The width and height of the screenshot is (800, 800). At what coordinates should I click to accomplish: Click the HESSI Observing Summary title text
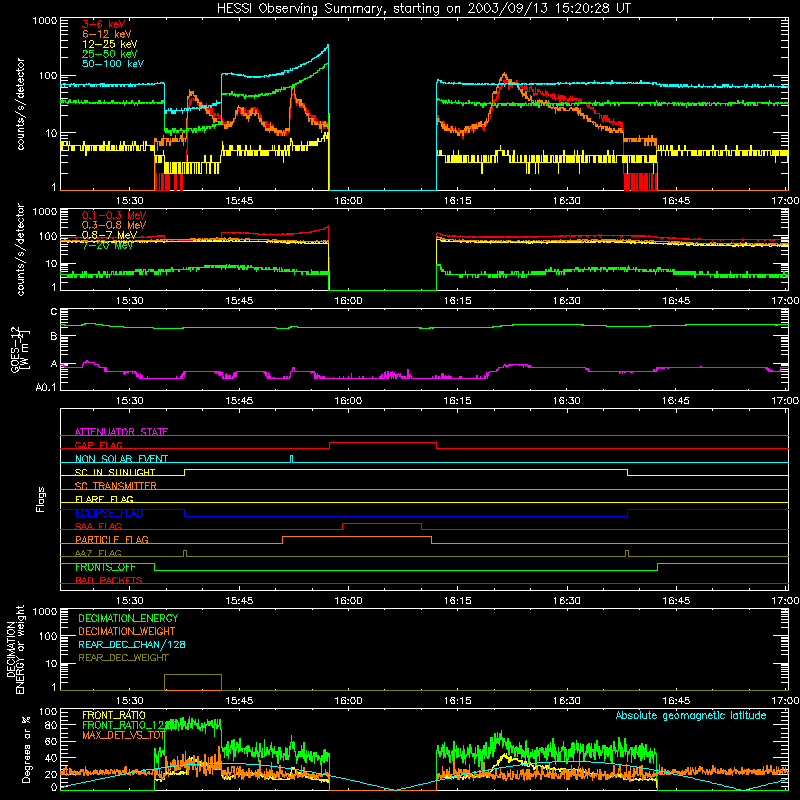click(423, 9)
